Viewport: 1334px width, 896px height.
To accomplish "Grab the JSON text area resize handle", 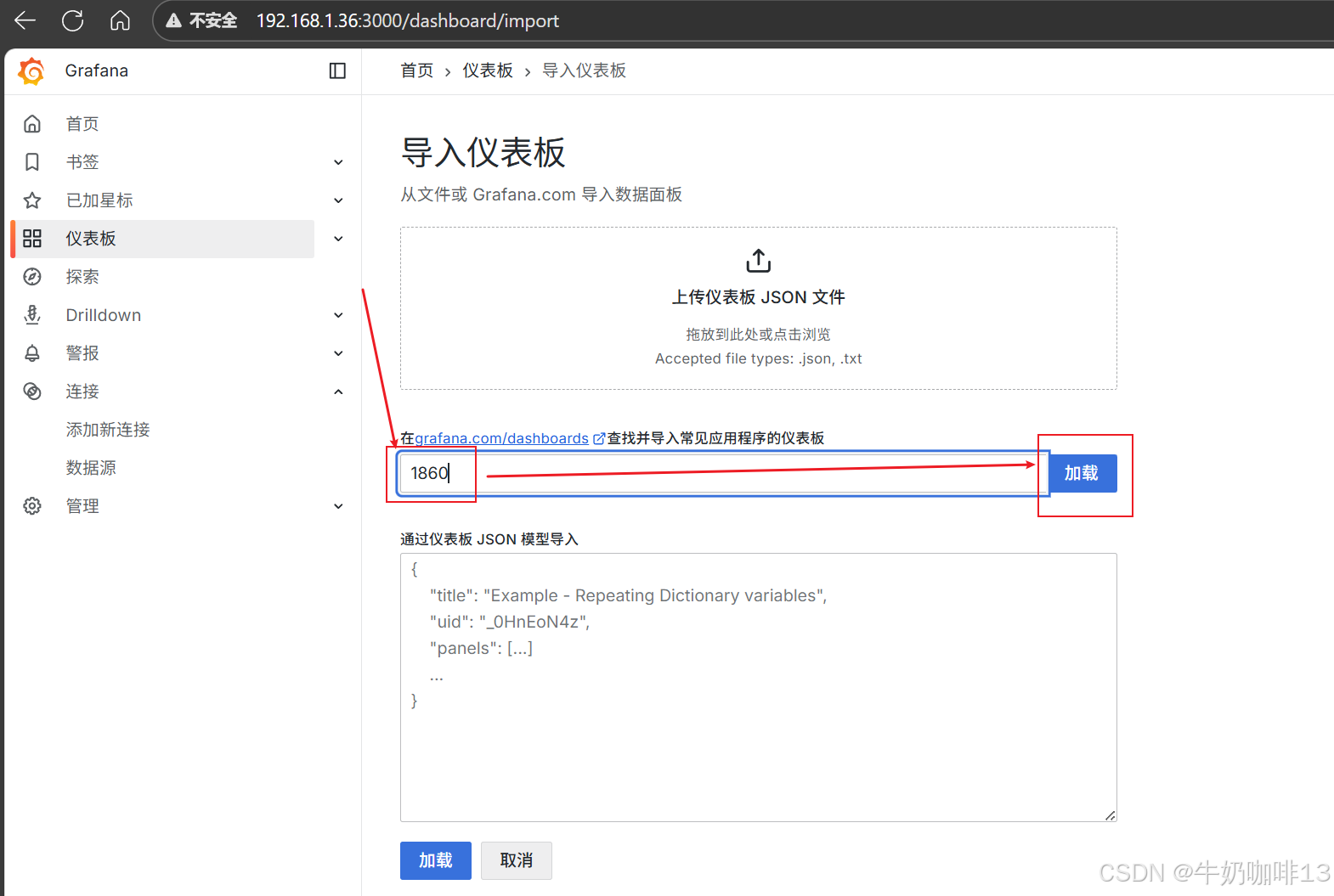I will tap(1111, 815).
